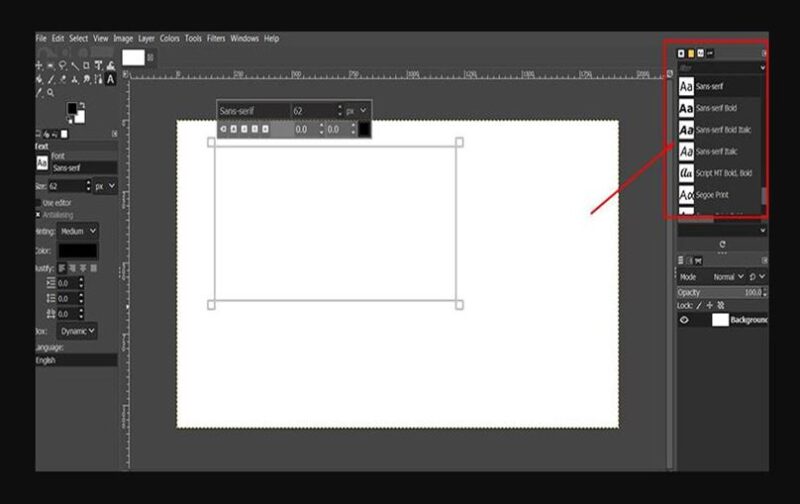800x504 pixels.
Task: Open the Windows menu
Action: (x=244, y=38)
